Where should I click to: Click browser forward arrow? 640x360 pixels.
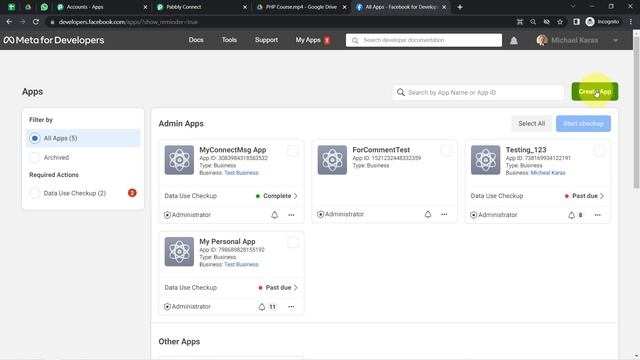[22, 22]
